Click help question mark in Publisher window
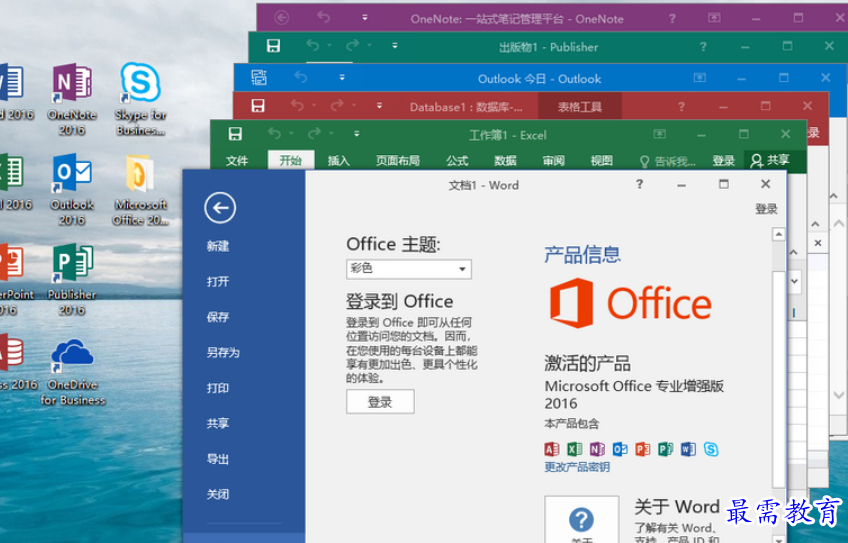Image resolution: width=848 pixels, height=543 pixels. point(703,47)
